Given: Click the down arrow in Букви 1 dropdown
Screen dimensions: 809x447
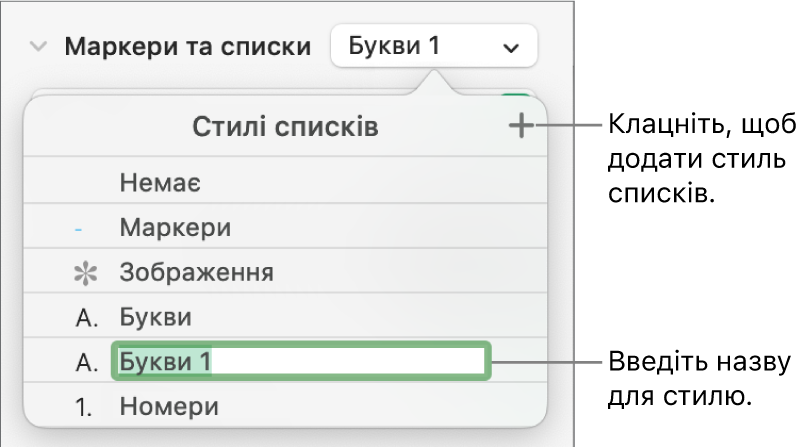Looking at the screenshot, I should coord(511,47).
